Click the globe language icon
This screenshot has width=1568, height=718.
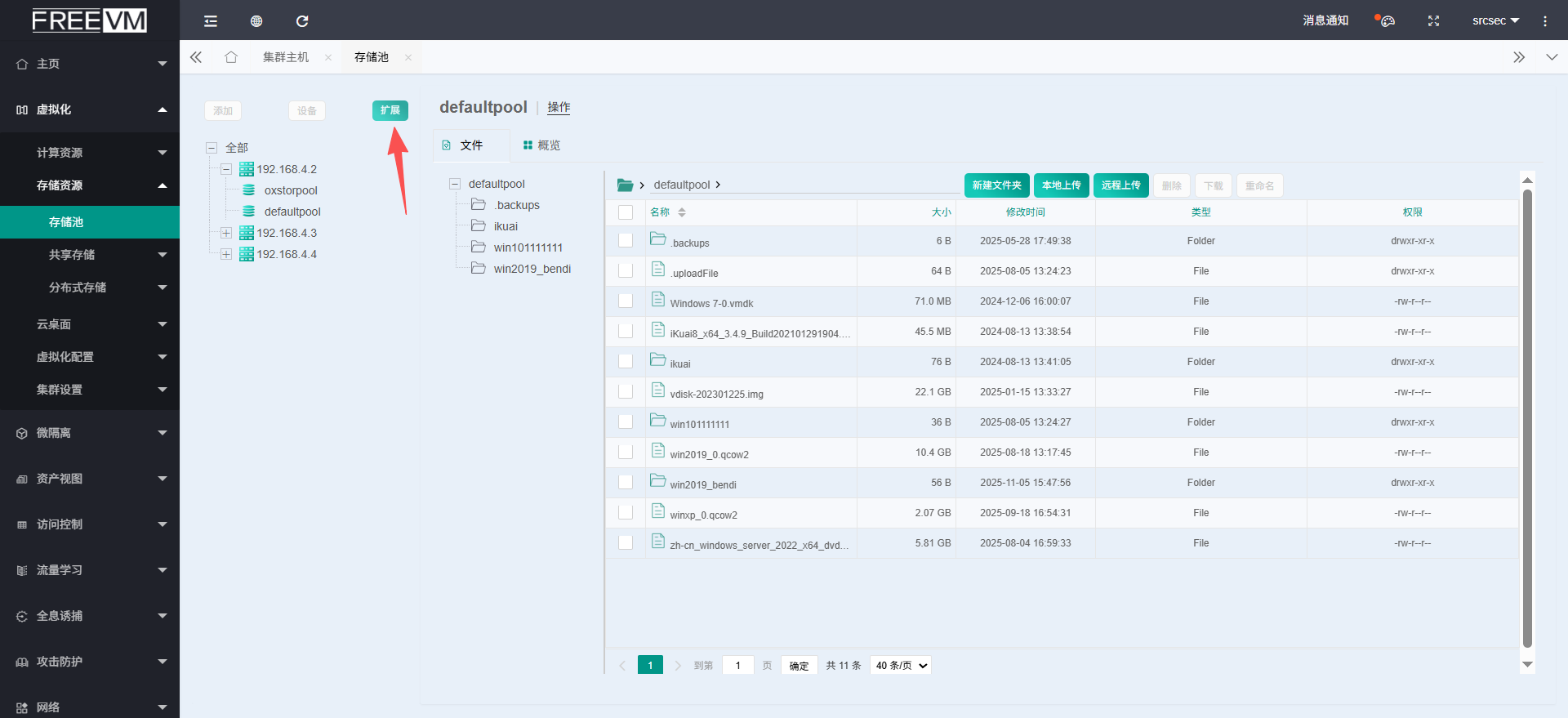(256, 21)
